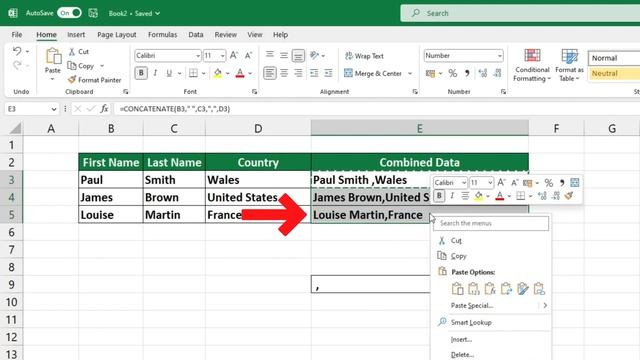Click Increase Font Size in ribbon
The image size is (640, 360).
coord(234,55)
